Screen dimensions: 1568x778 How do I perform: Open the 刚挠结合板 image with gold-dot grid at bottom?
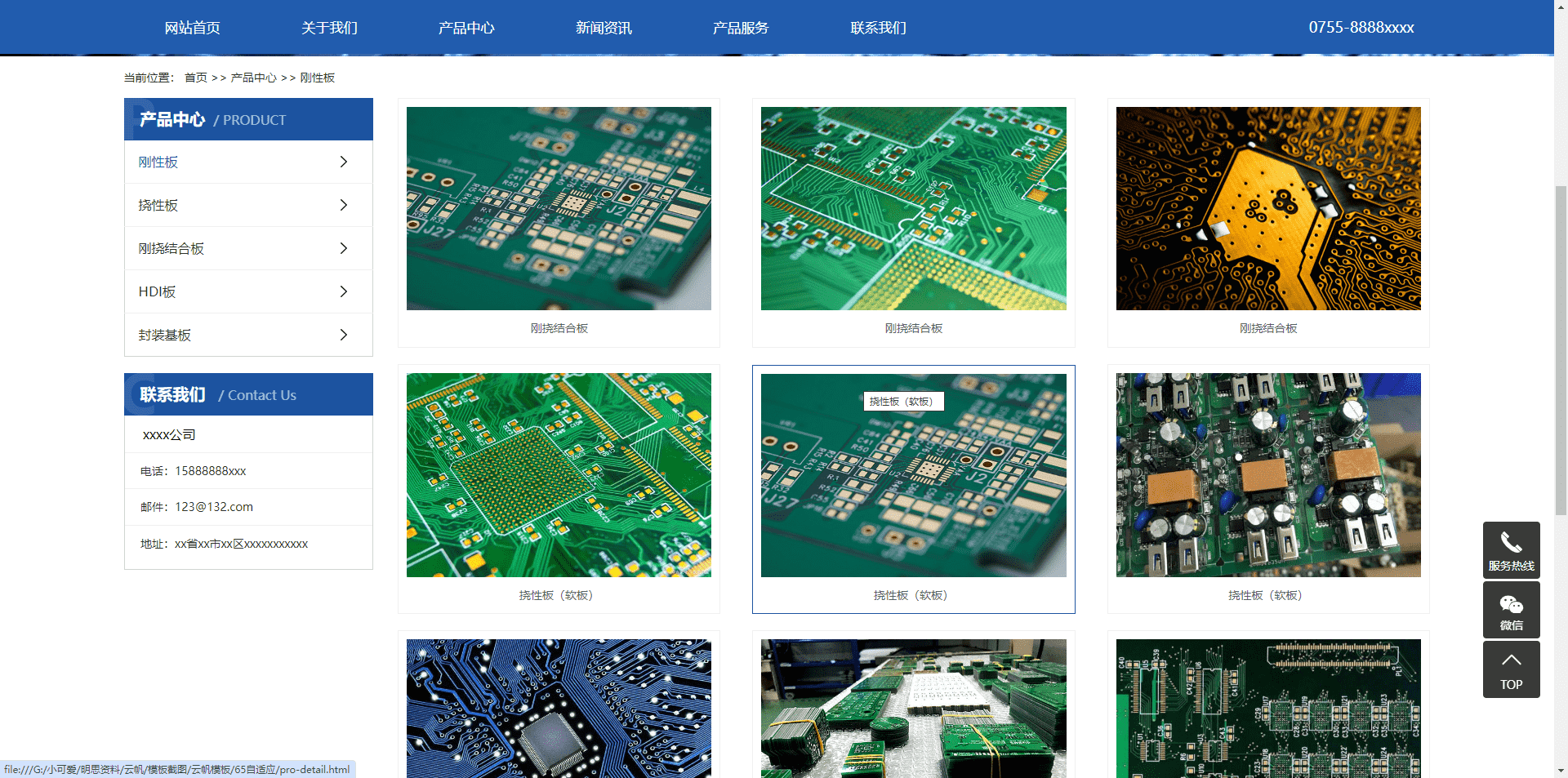(914, 208)
